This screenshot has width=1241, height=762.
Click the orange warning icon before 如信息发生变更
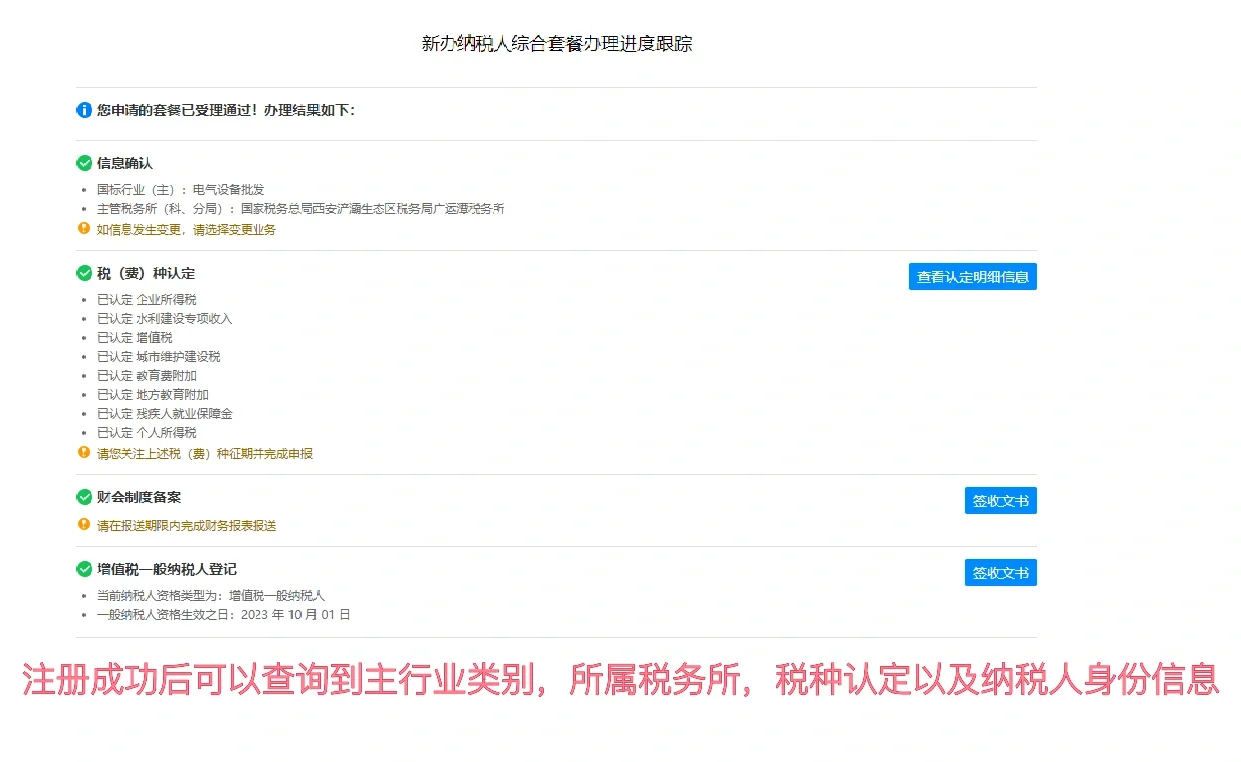coord(84,229)
